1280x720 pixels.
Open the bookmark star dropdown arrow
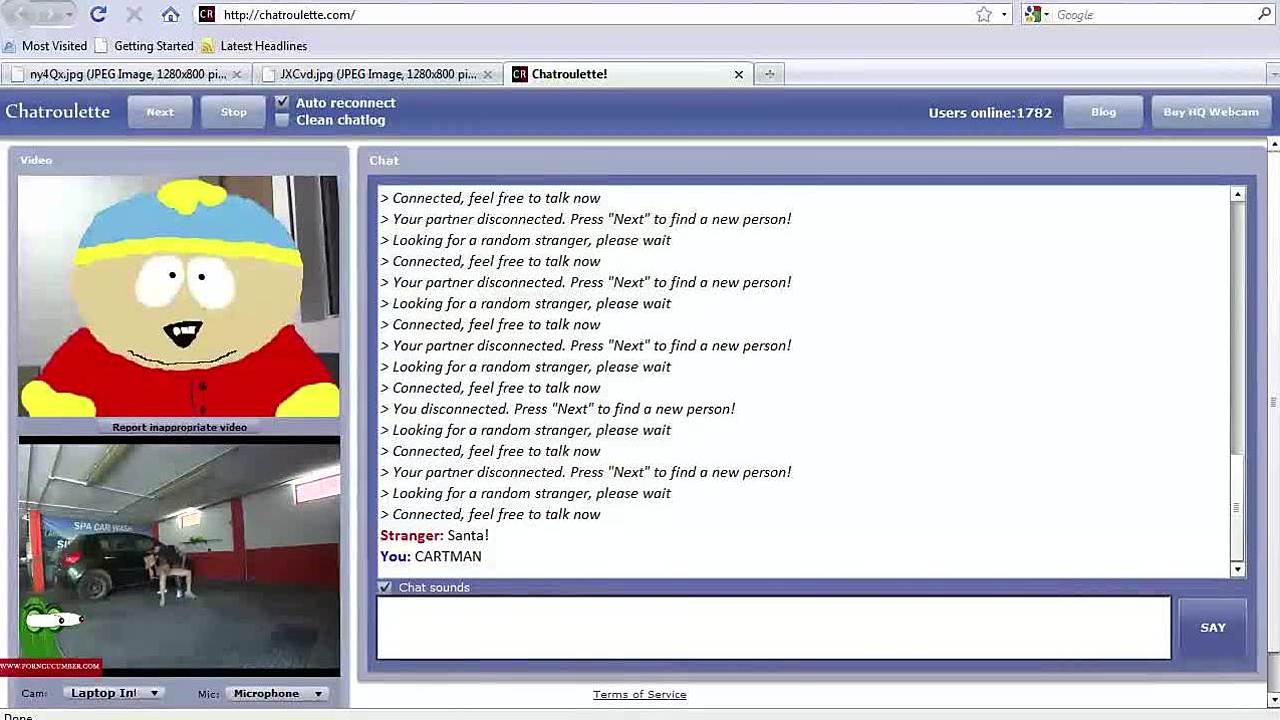pyautogui.click(x=1004, y=14)
